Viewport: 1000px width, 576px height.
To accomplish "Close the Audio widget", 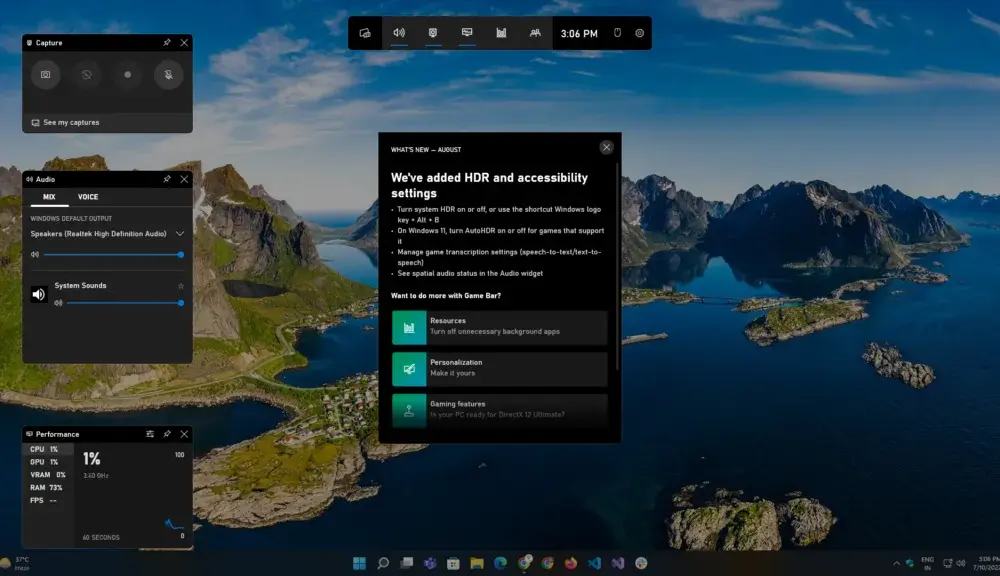I will tap(184, 179).
